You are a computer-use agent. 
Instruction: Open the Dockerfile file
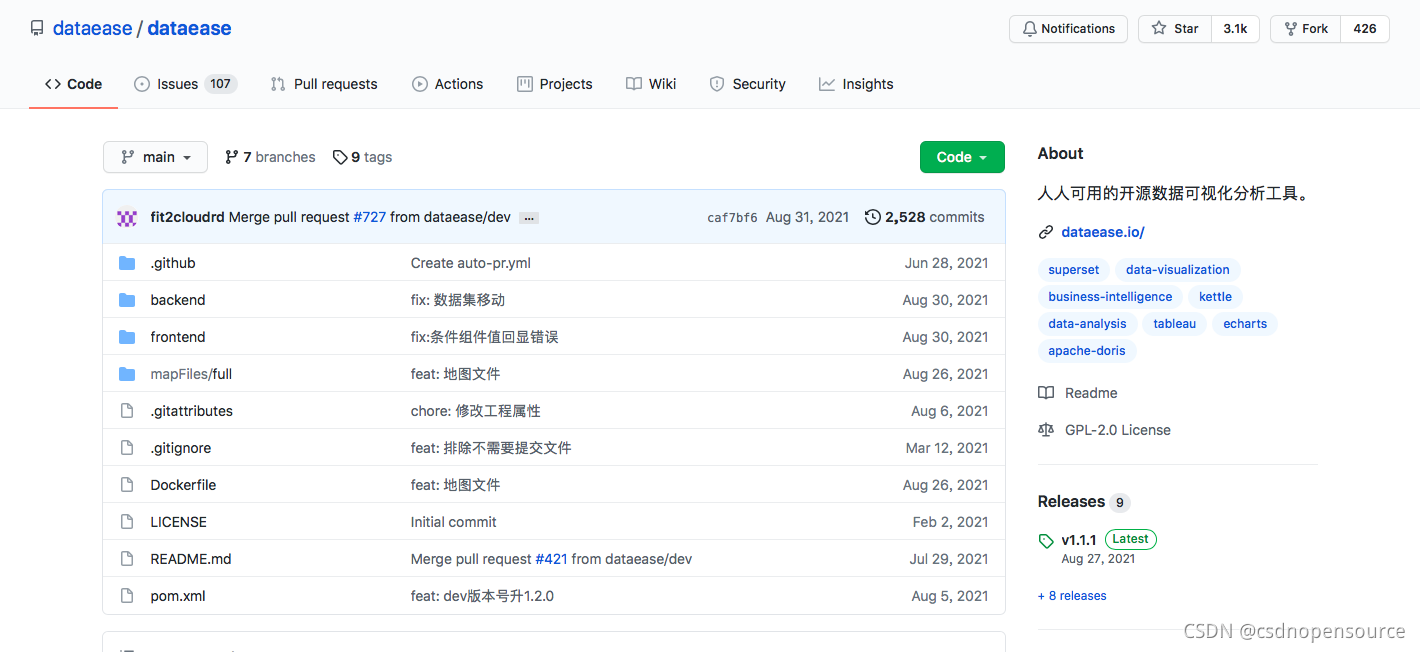pyautogui.click(x=183, y=485)
